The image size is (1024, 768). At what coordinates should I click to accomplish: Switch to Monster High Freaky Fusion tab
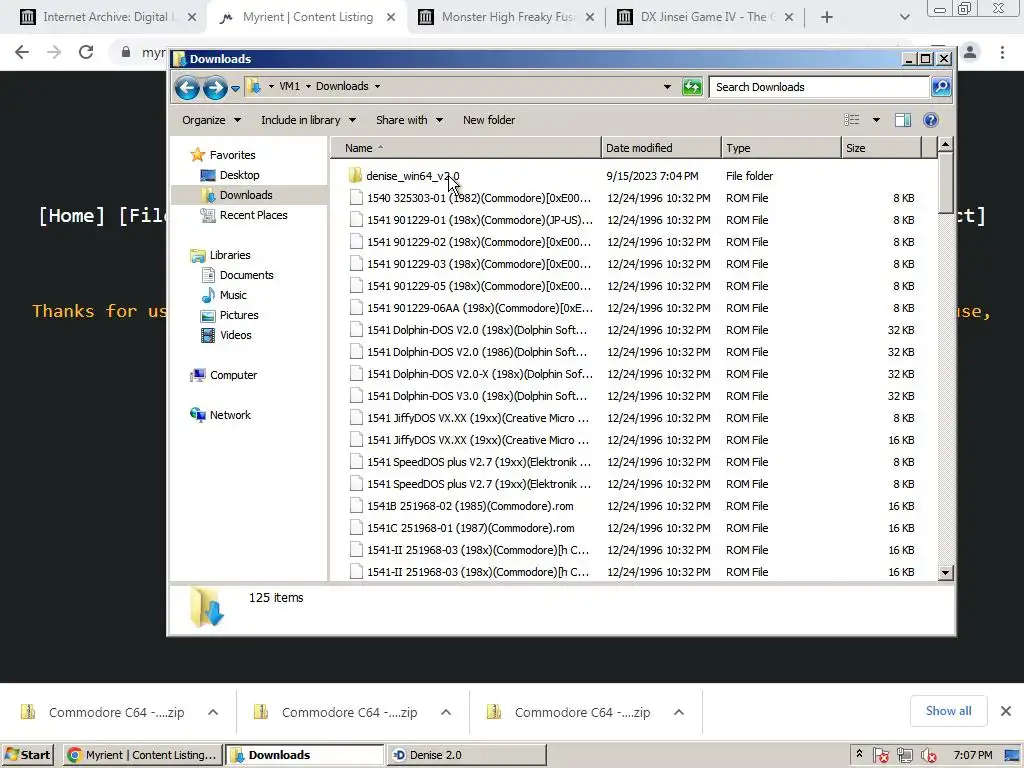point(507,17)
